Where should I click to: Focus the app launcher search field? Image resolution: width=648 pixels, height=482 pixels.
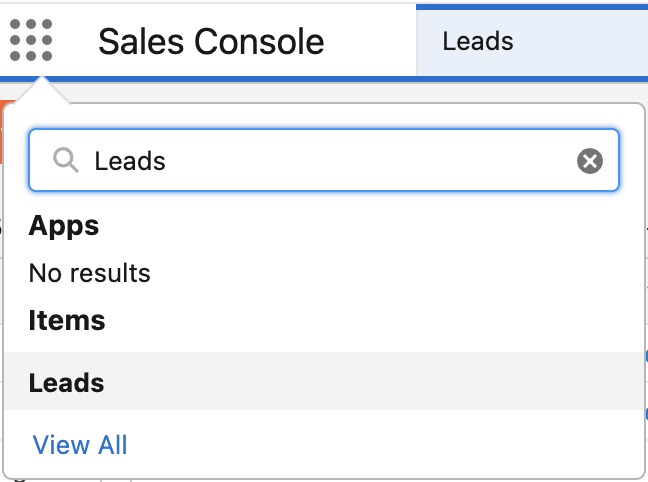(x=324, y=160)
